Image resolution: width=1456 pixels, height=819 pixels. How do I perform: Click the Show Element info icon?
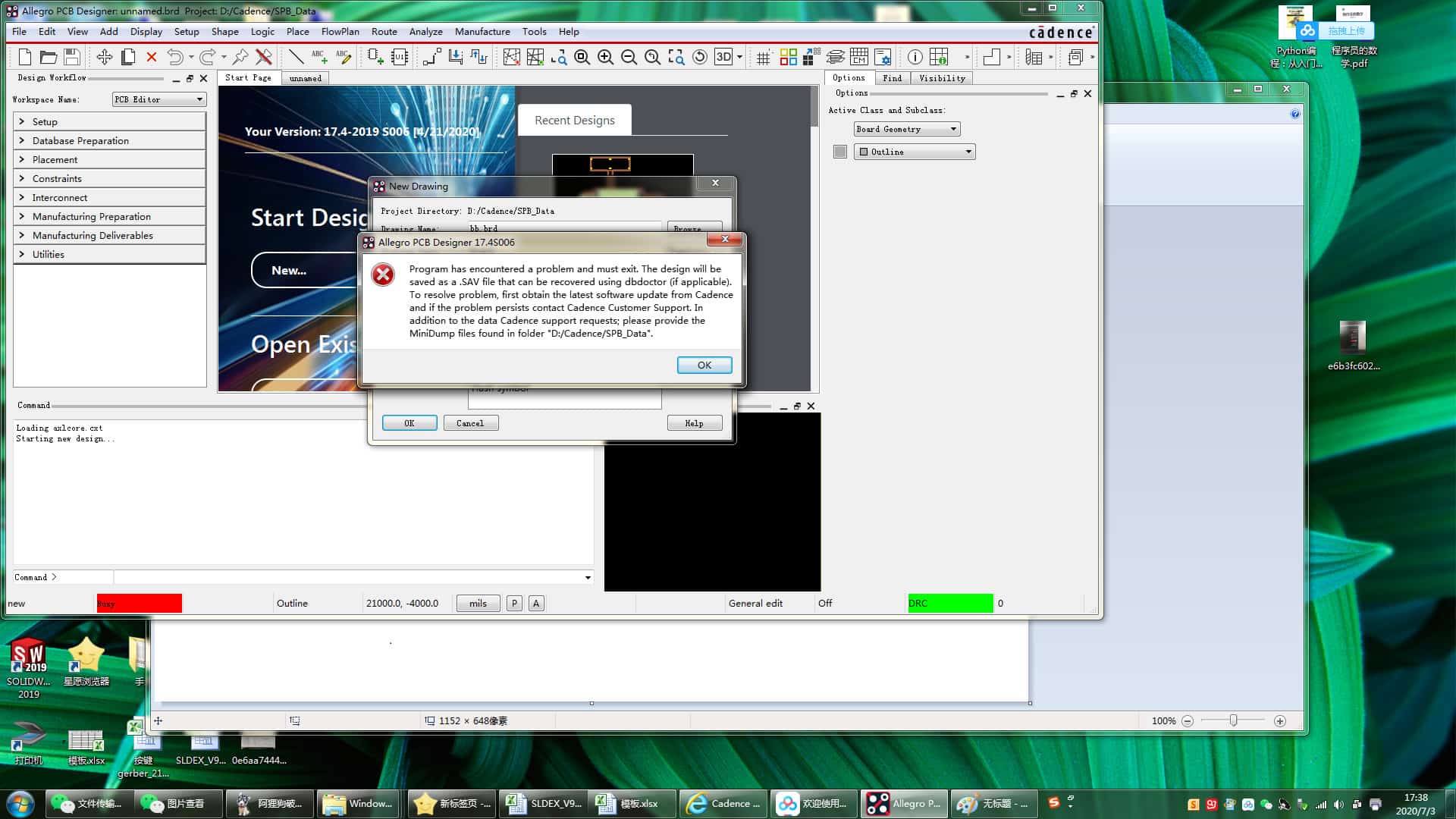[x=915, y=57]
